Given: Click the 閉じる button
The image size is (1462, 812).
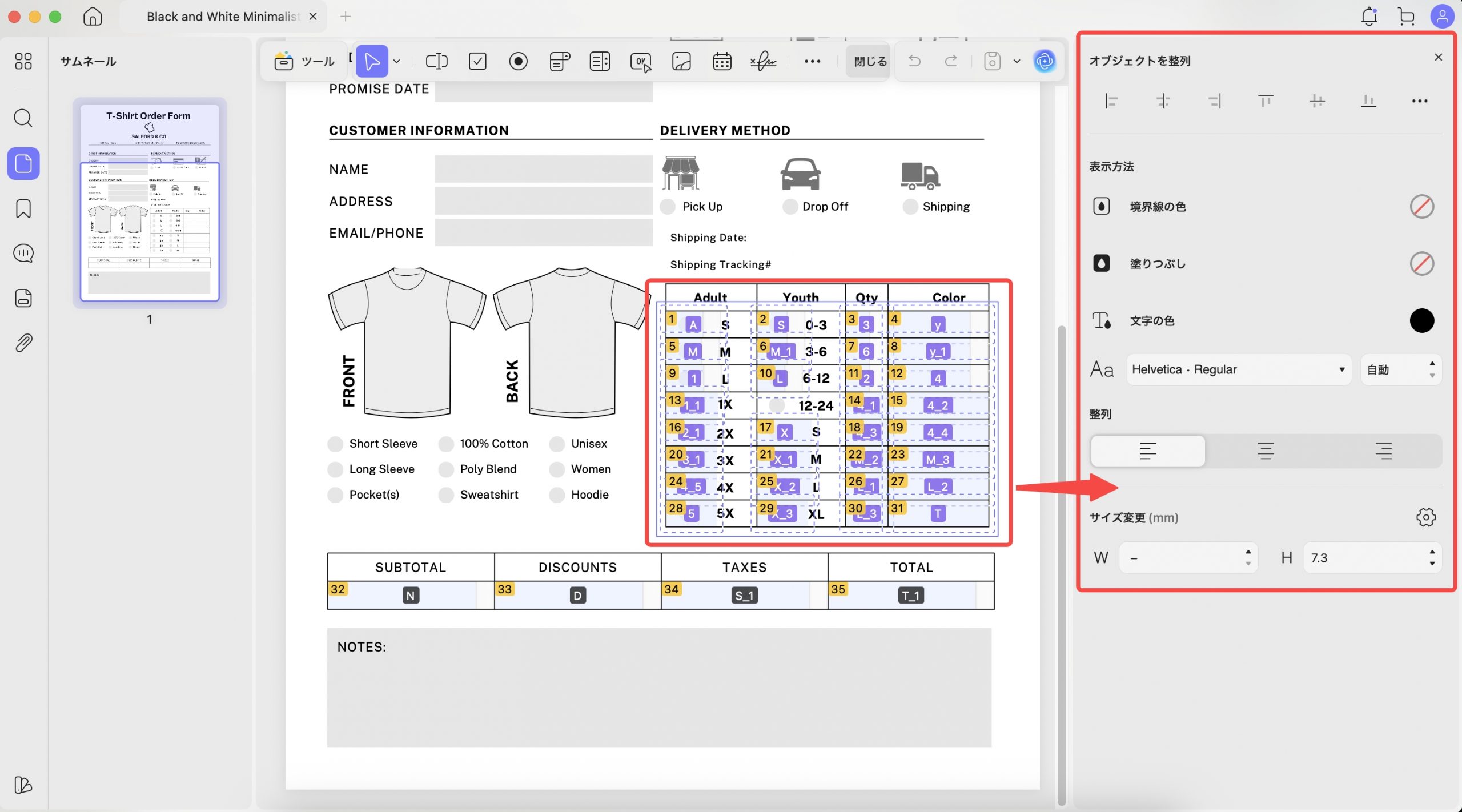Looking at the screenshot, I should click(870, 61).
